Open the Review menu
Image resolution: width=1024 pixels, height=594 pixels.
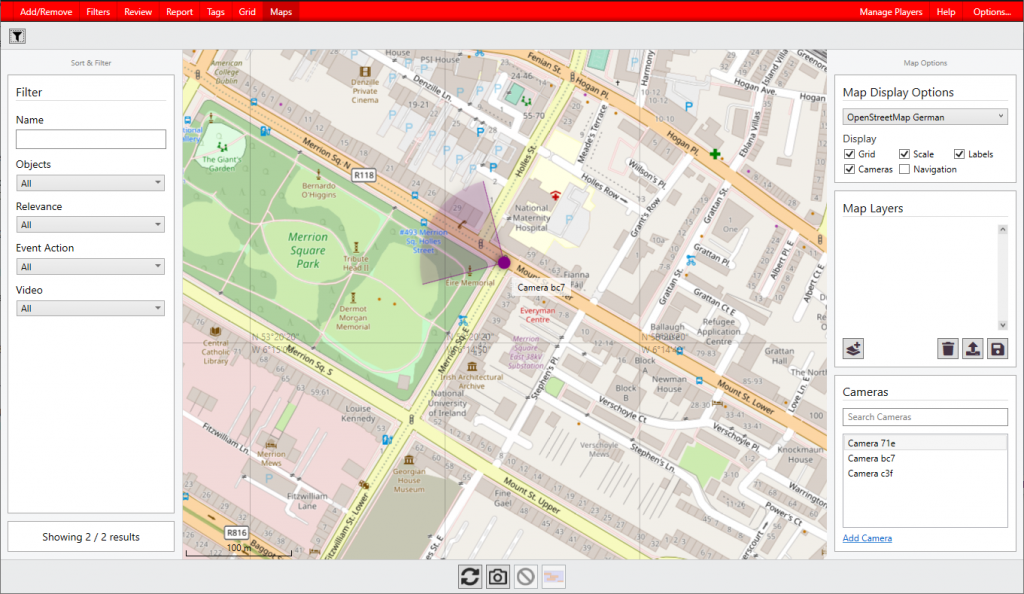tap(138, 12)
